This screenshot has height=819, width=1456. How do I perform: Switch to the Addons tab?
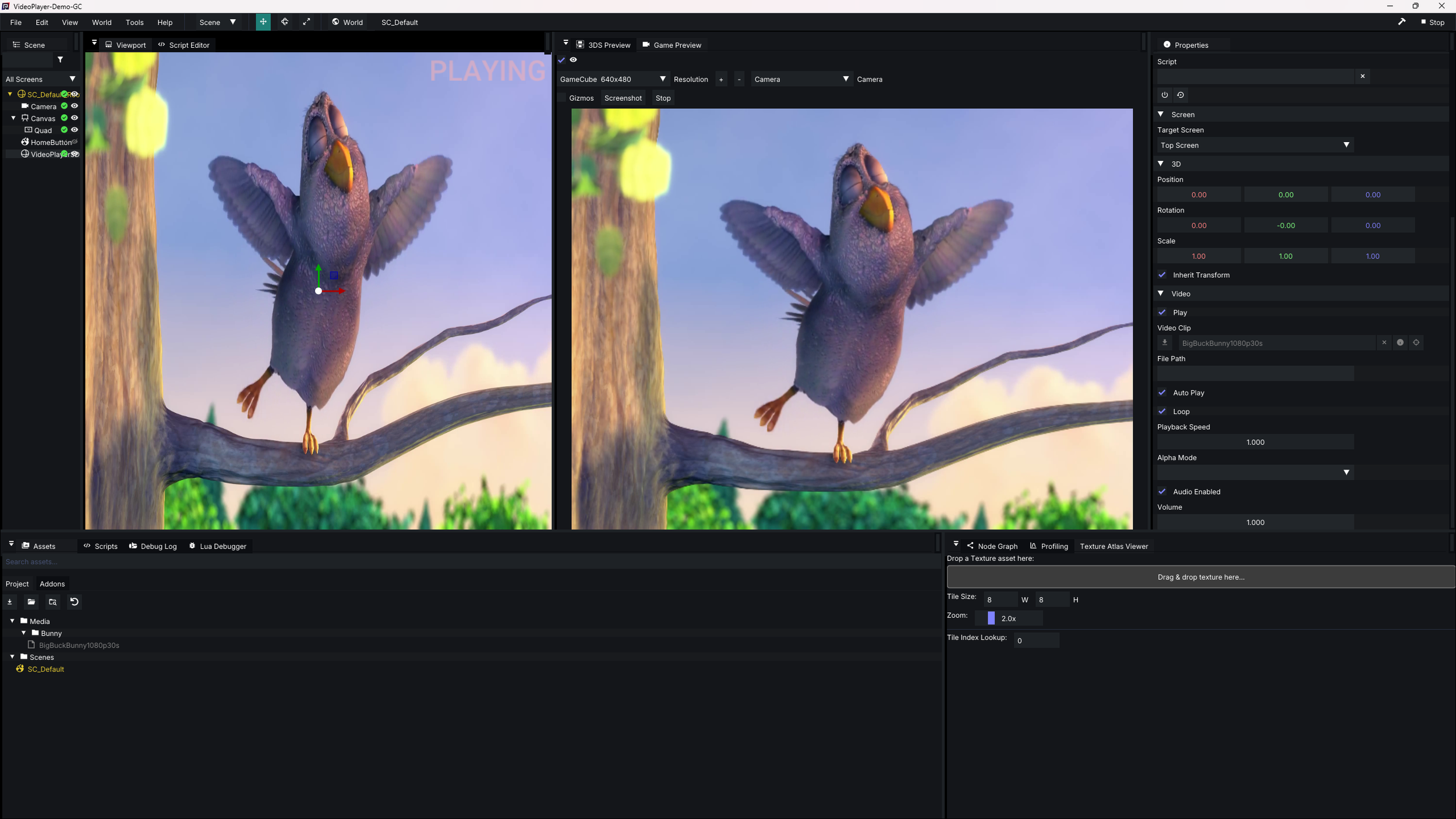[52, 584]
